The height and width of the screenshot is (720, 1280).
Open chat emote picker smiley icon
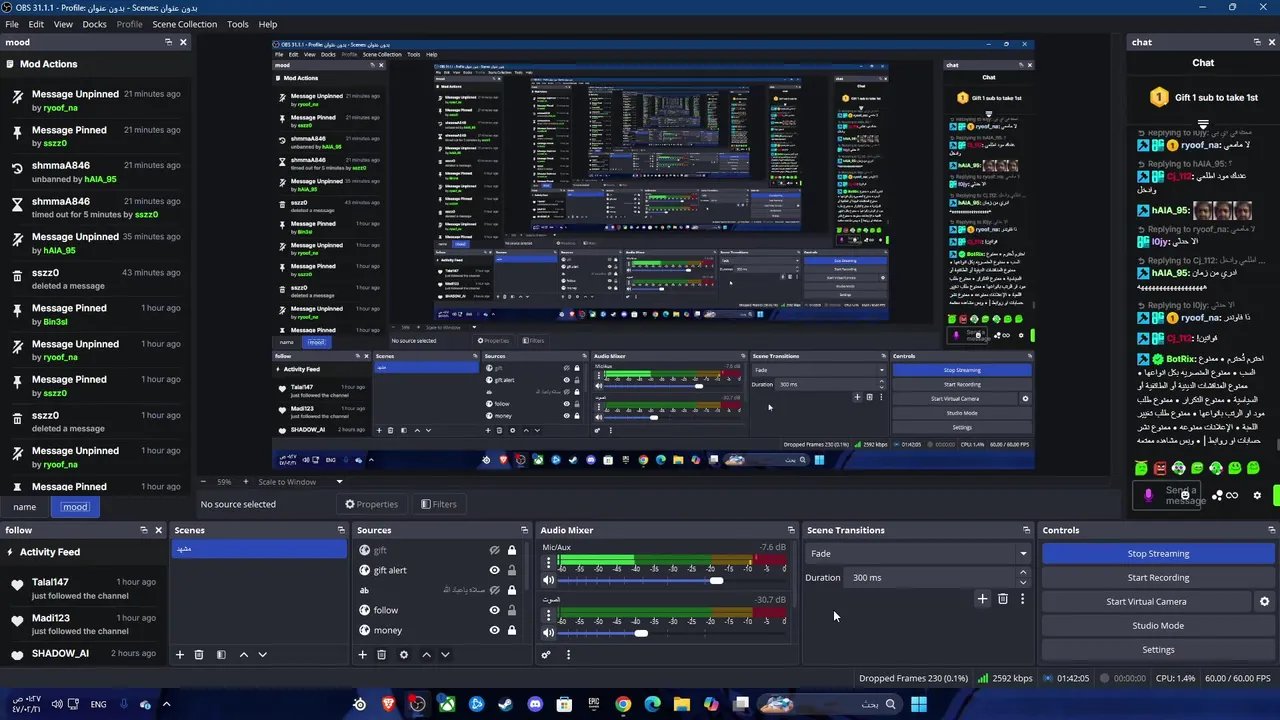pyautogui.click(x=1185, y=495)
